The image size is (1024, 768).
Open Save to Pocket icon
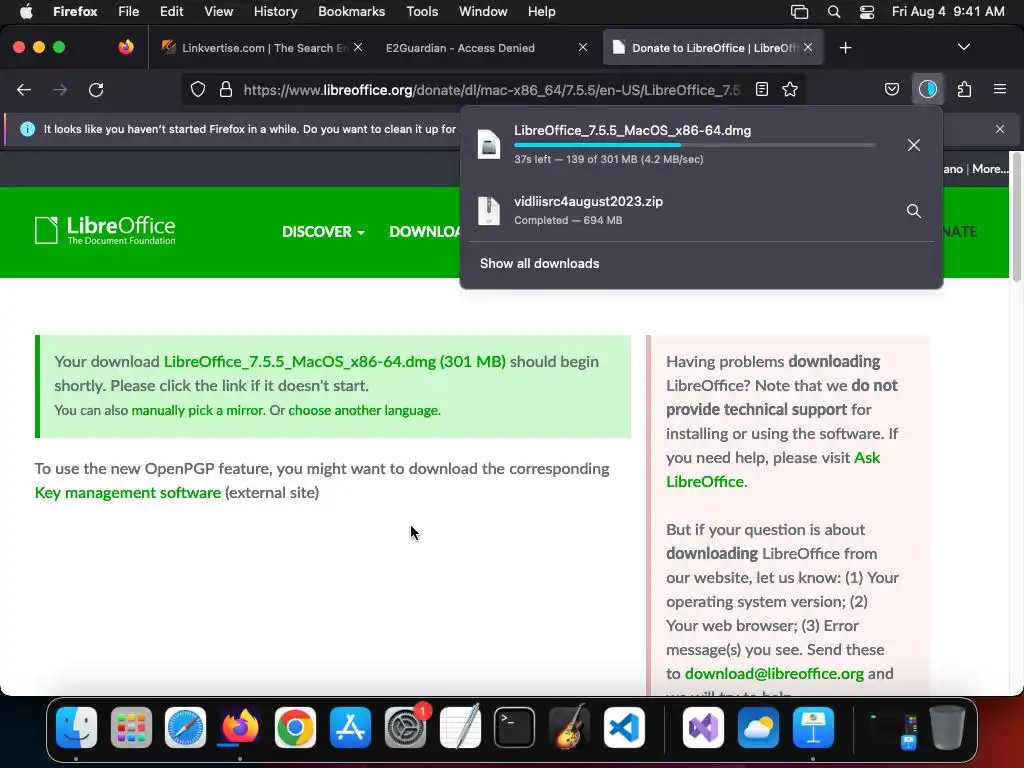click(891, 89)
